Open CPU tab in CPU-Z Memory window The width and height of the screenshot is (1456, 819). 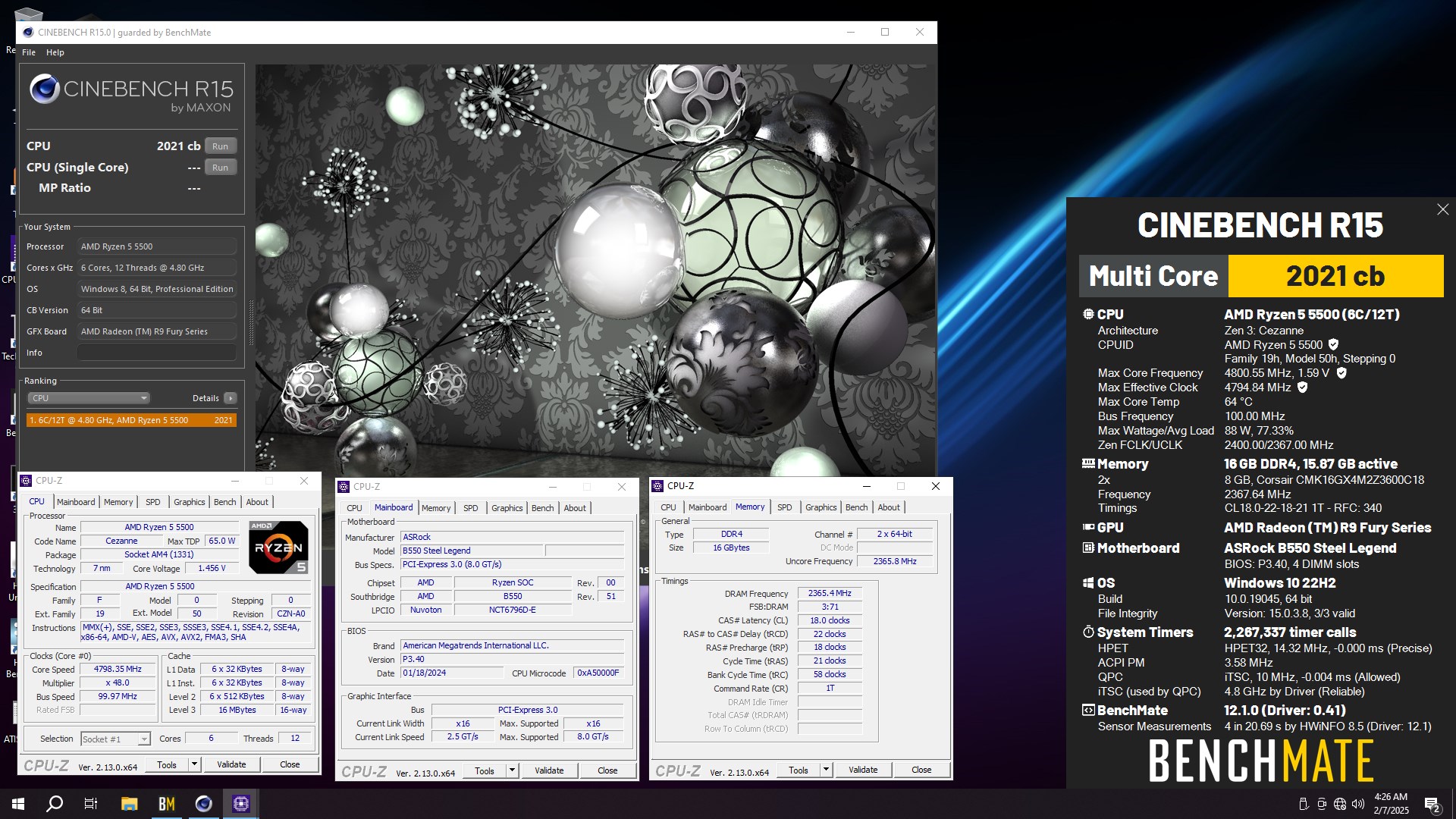[x=668, y=507]
